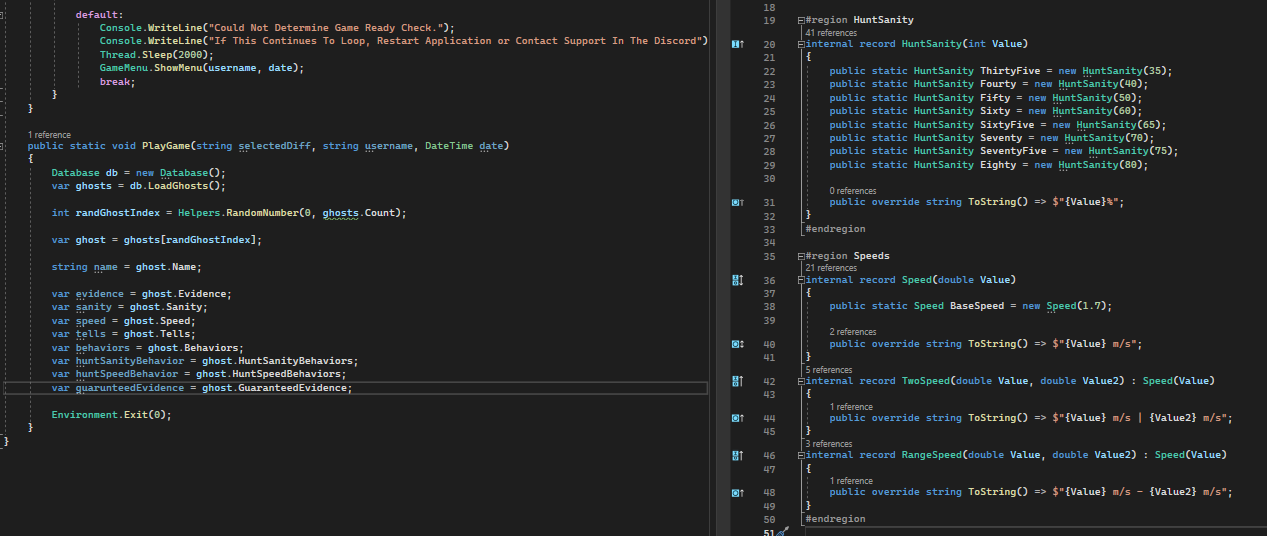
Task: Open the 3 references CodeLens above RangeSpeed
Action: (828, 444)
